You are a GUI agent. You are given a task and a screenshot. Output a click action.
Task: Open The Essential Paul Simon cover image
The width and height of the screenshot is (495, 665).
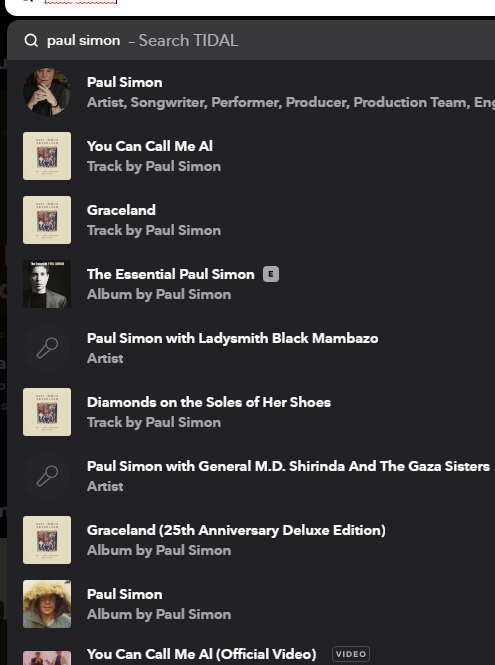47,284
